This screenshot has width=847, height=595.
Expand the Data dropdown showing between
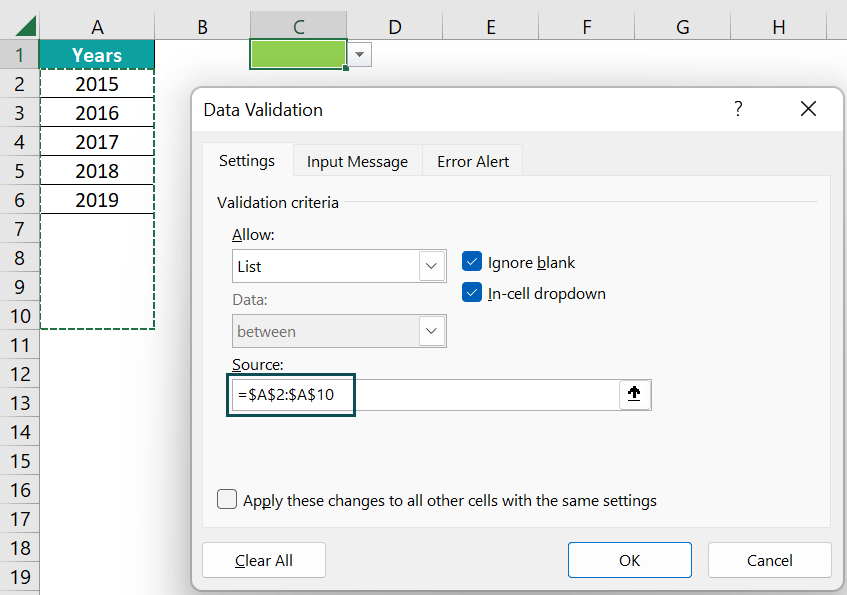tap(431, 330)
